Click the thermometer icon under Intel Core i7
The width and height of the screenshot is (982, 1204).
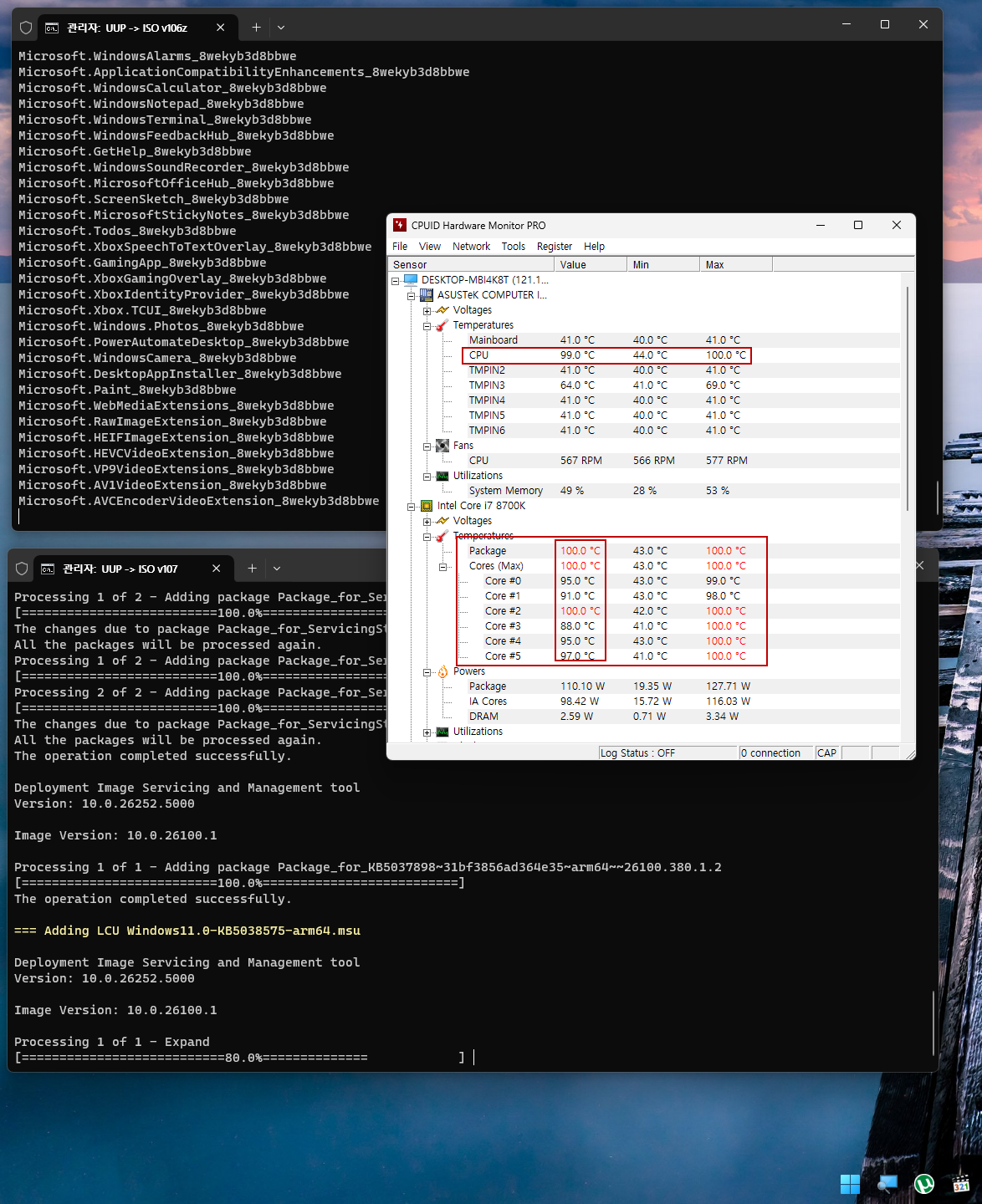[x=442, y=535]
